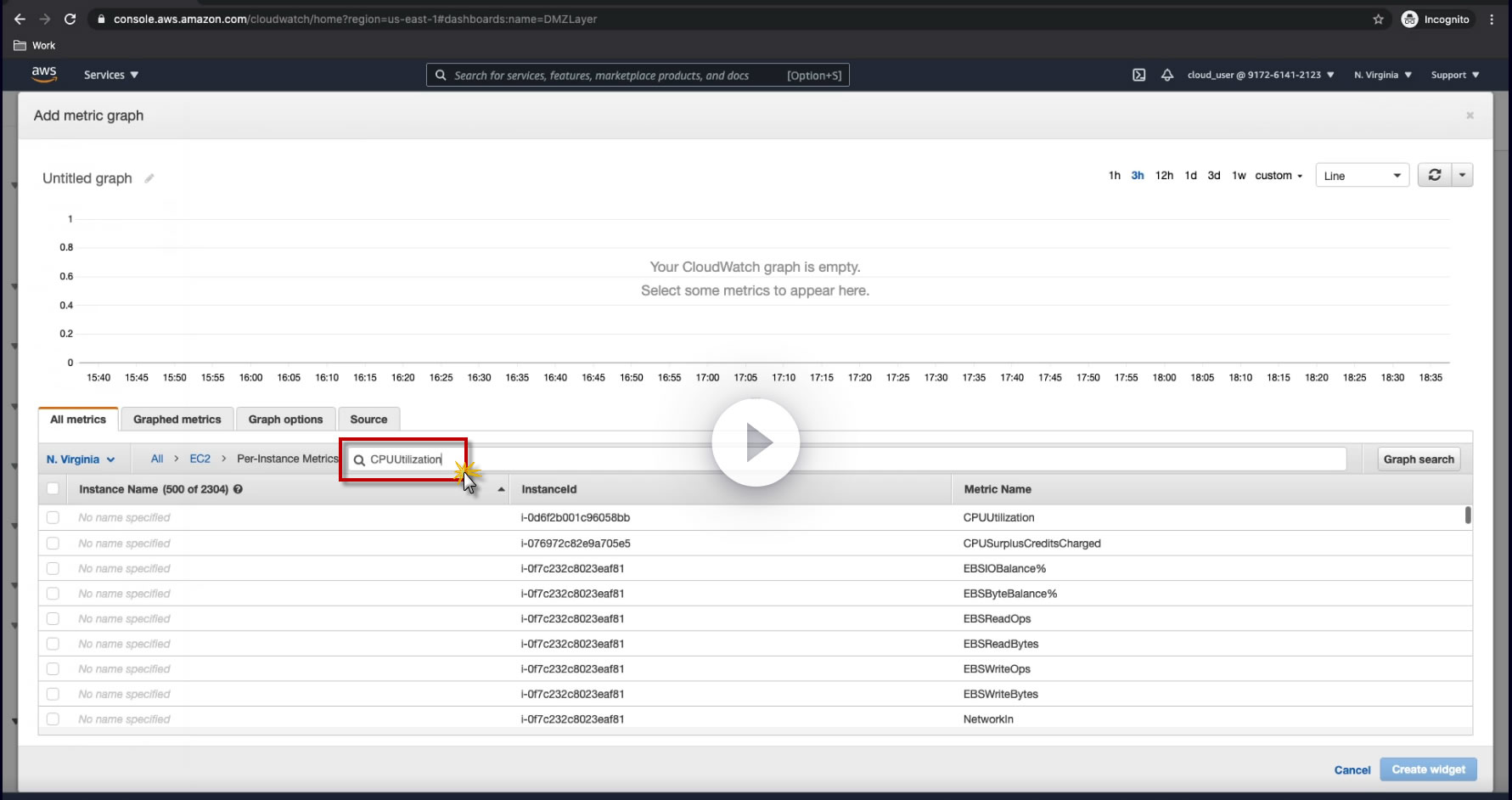Click the Graph search button
Screen dimensions: 1512x800
(1419, 459)
